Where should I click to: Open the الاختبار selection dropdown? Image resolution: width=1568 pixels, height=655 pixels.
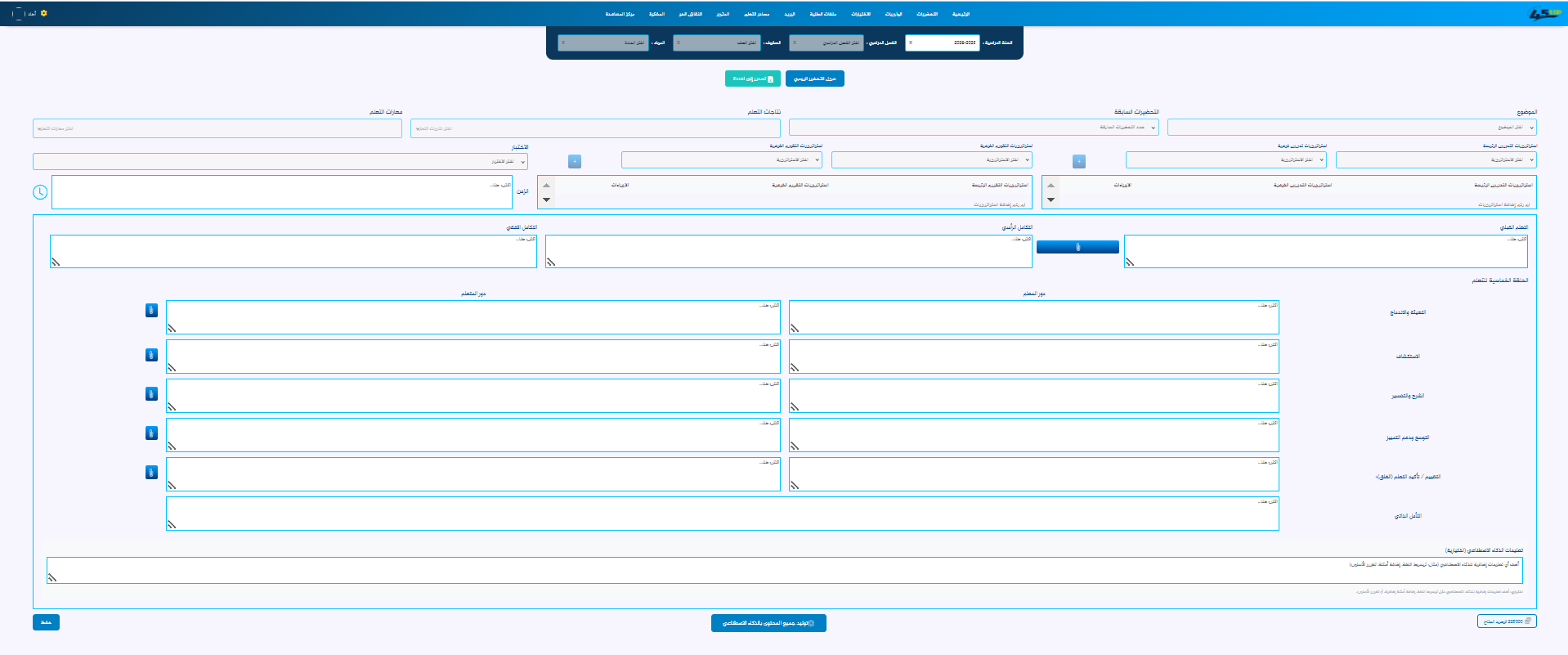coord(280,162)
